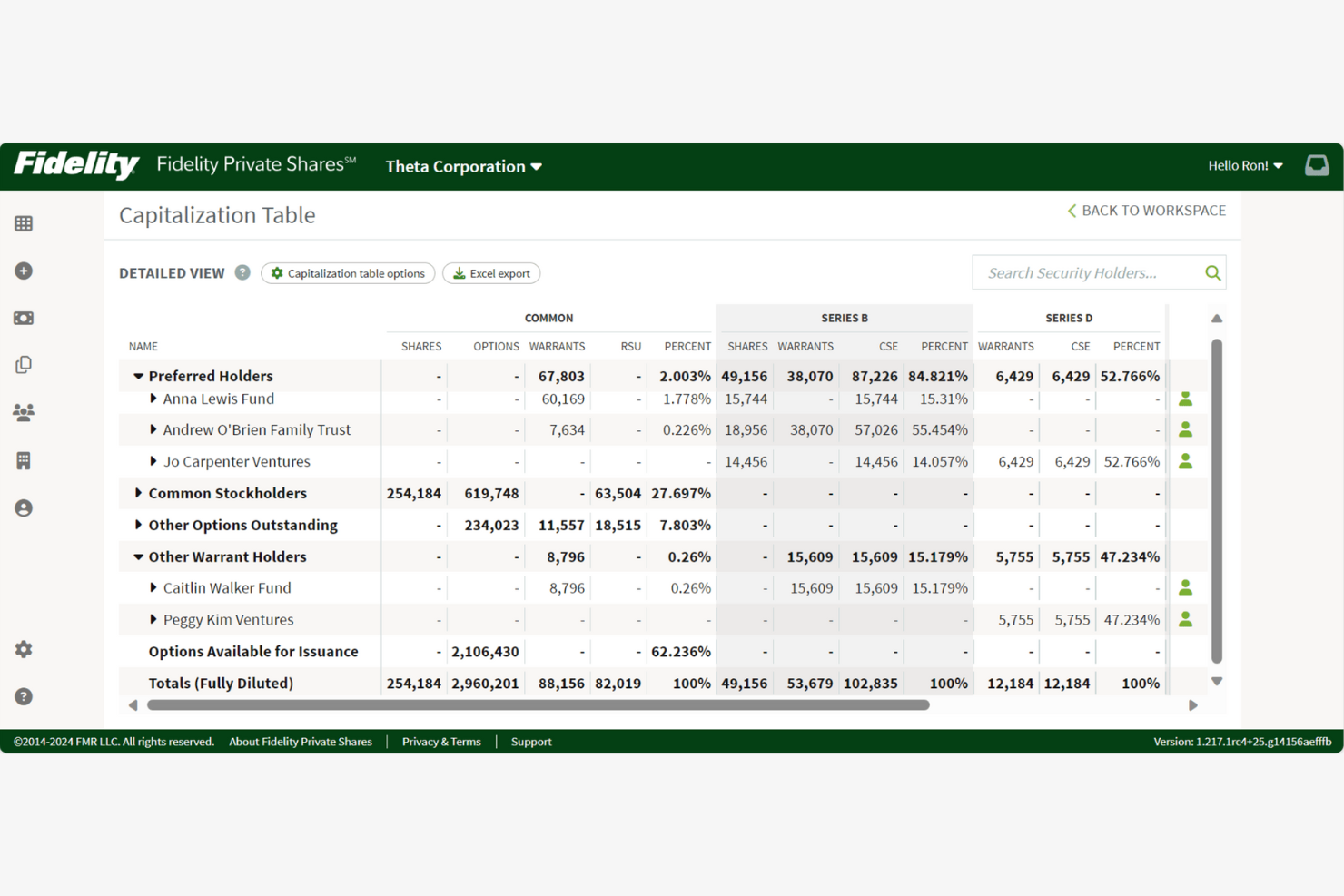Click the Excel export button
Viewport: 1344px width, 896px height.
[x=491, y=272]
